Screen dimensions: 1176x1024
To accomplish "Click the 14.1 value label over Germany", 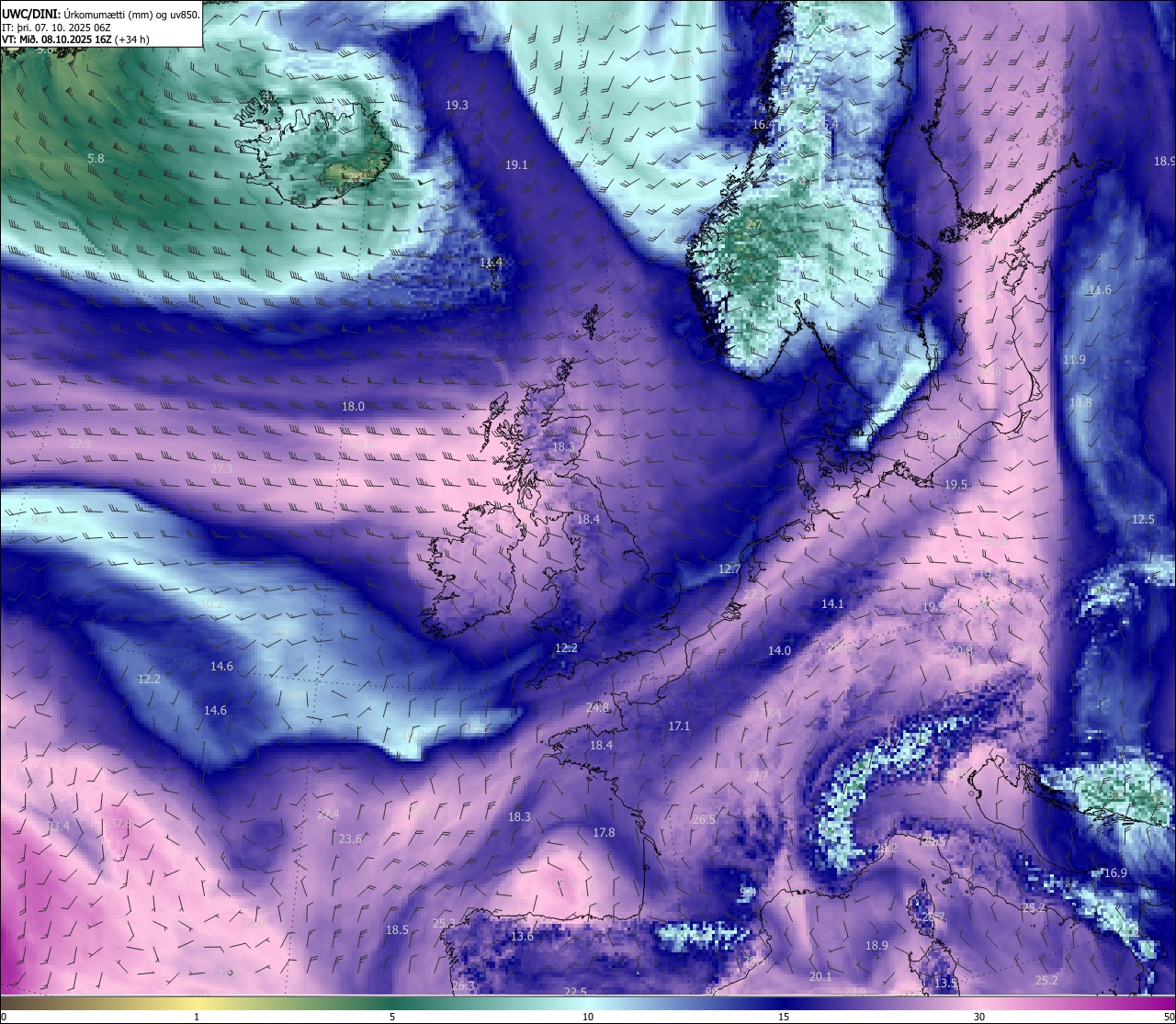I will [x=832, y=604].
